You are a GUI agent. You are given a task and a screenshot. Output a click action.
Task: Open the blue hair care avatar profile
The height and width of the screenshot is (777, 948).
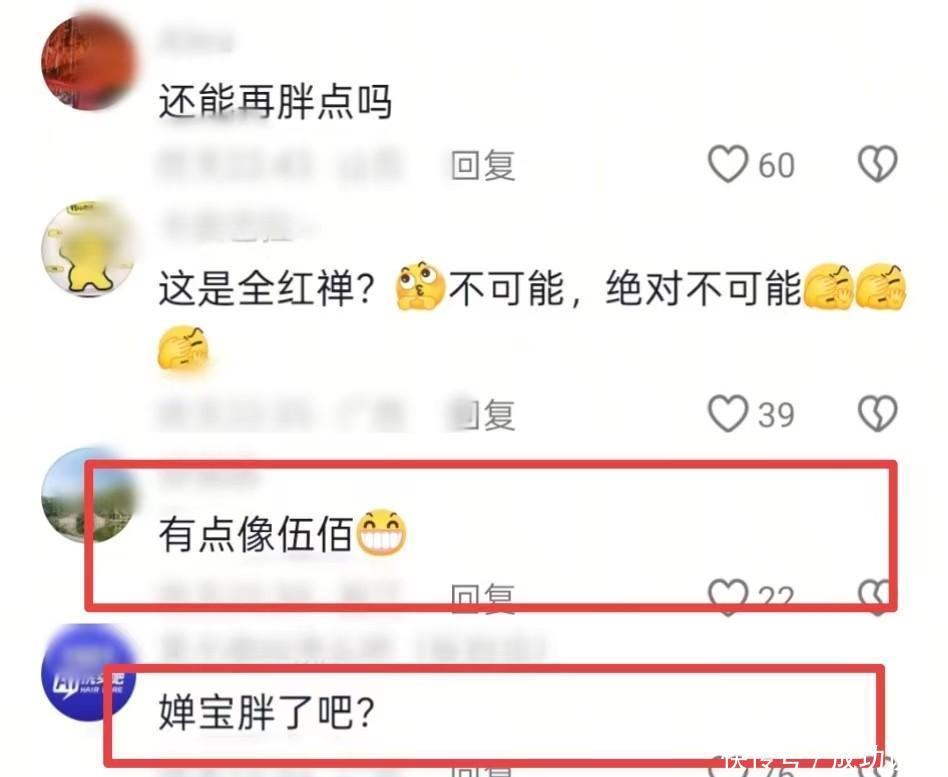89,673
